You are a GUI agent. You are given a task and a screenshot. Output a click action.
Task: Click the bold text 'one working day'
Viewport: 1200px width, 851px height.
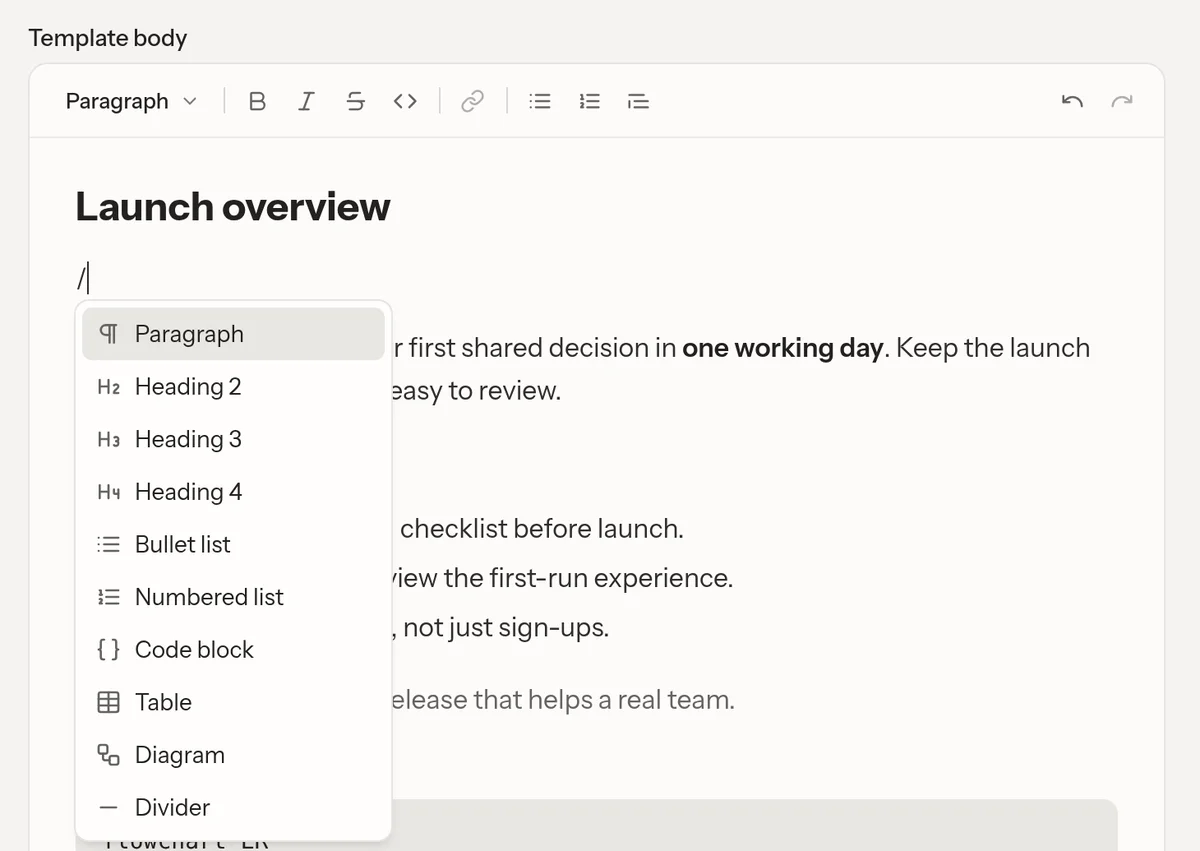(783, 348)
